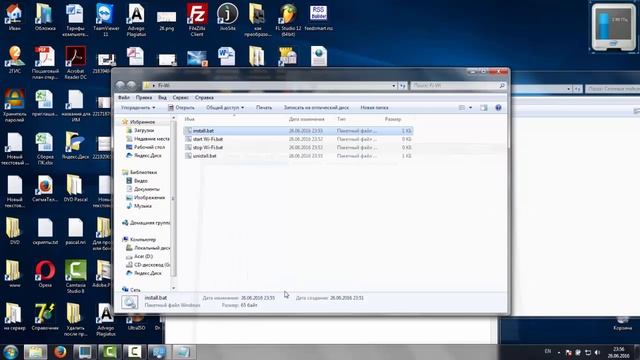The height and width of the screenshot is (360, 640).
Task: Open the Изображения library
Action: [x=146, y=198]
